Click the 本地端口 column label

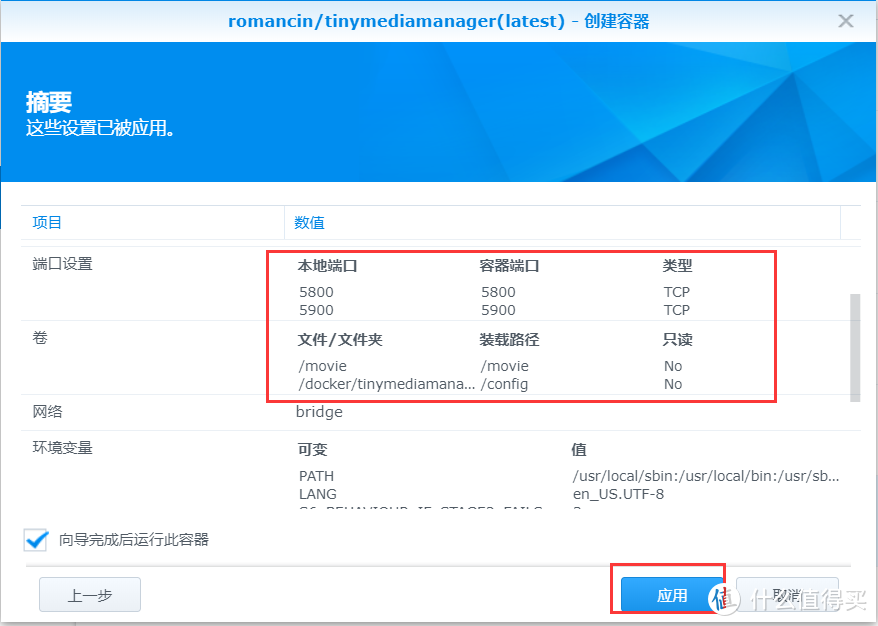point(328,265)
